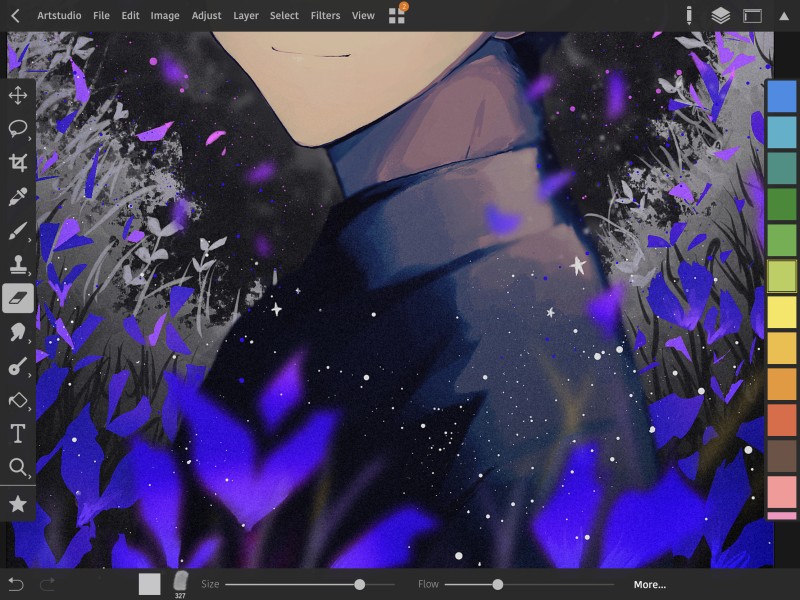Adjust the Flow slider

point(529,585)
